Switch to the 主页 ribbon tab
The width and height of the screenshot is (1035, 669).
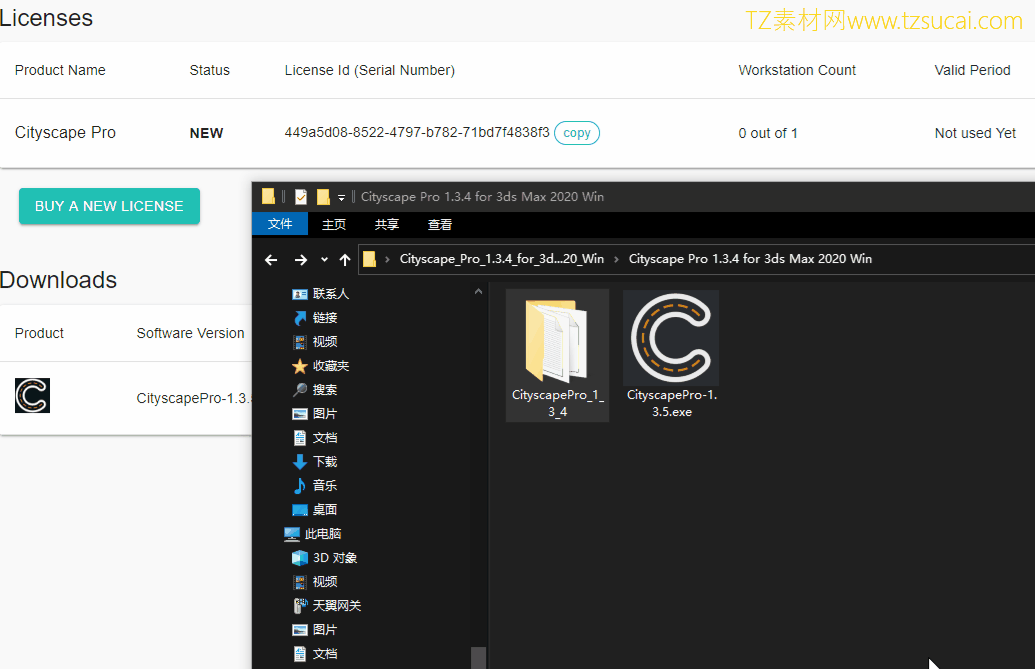(x=334, y=224)
